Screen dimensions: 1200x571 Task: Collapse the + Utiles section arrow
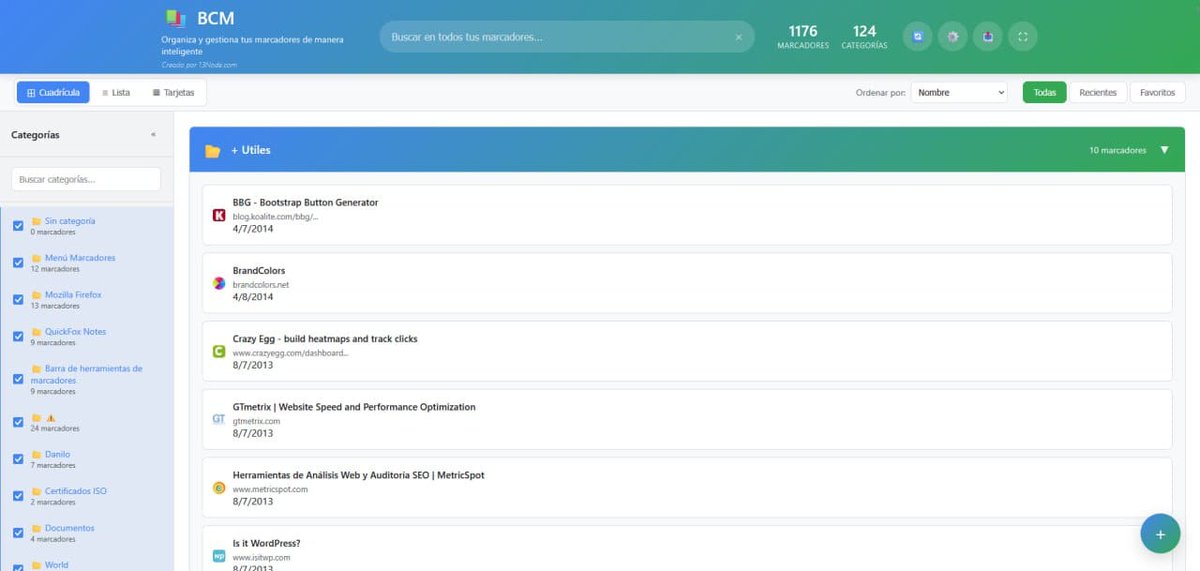[1164, 150]
